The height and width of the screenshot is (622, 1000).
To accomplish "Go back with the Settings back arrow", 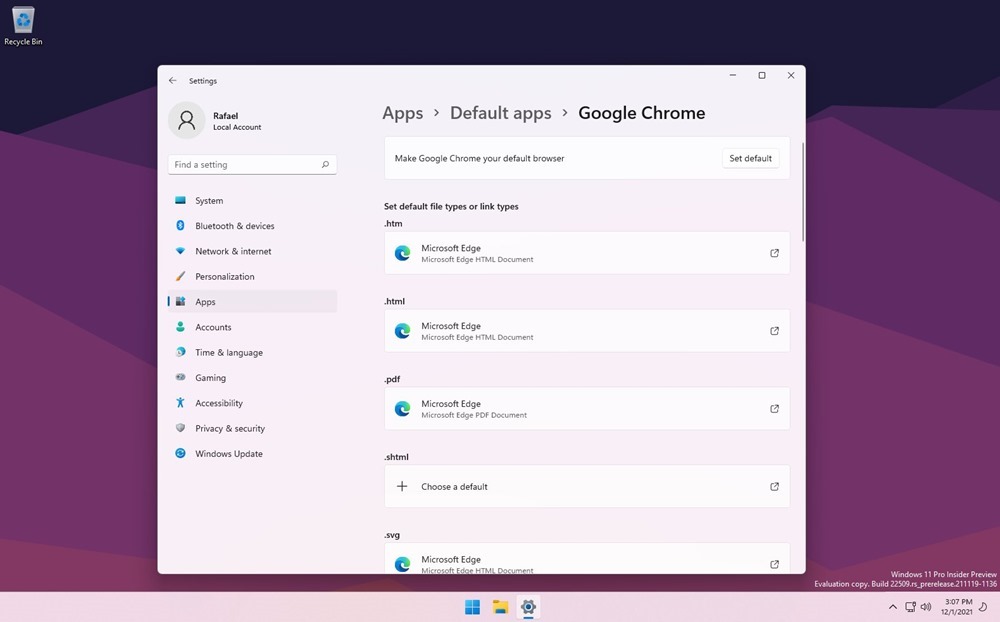I will 173,80.
